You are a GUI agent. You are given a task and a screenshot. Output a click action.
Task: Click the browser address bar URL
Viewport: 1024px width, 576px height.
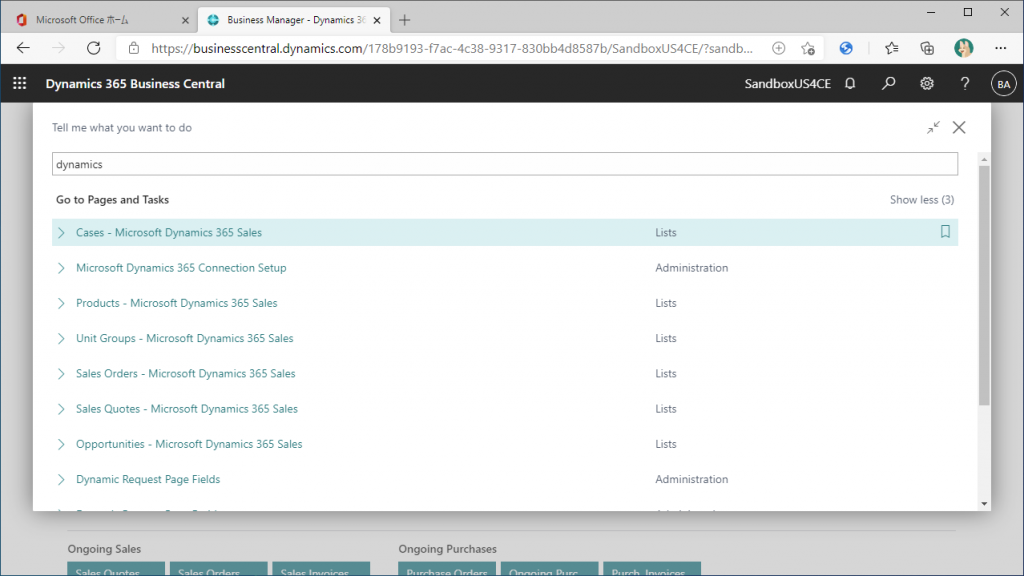pos(452,48)
